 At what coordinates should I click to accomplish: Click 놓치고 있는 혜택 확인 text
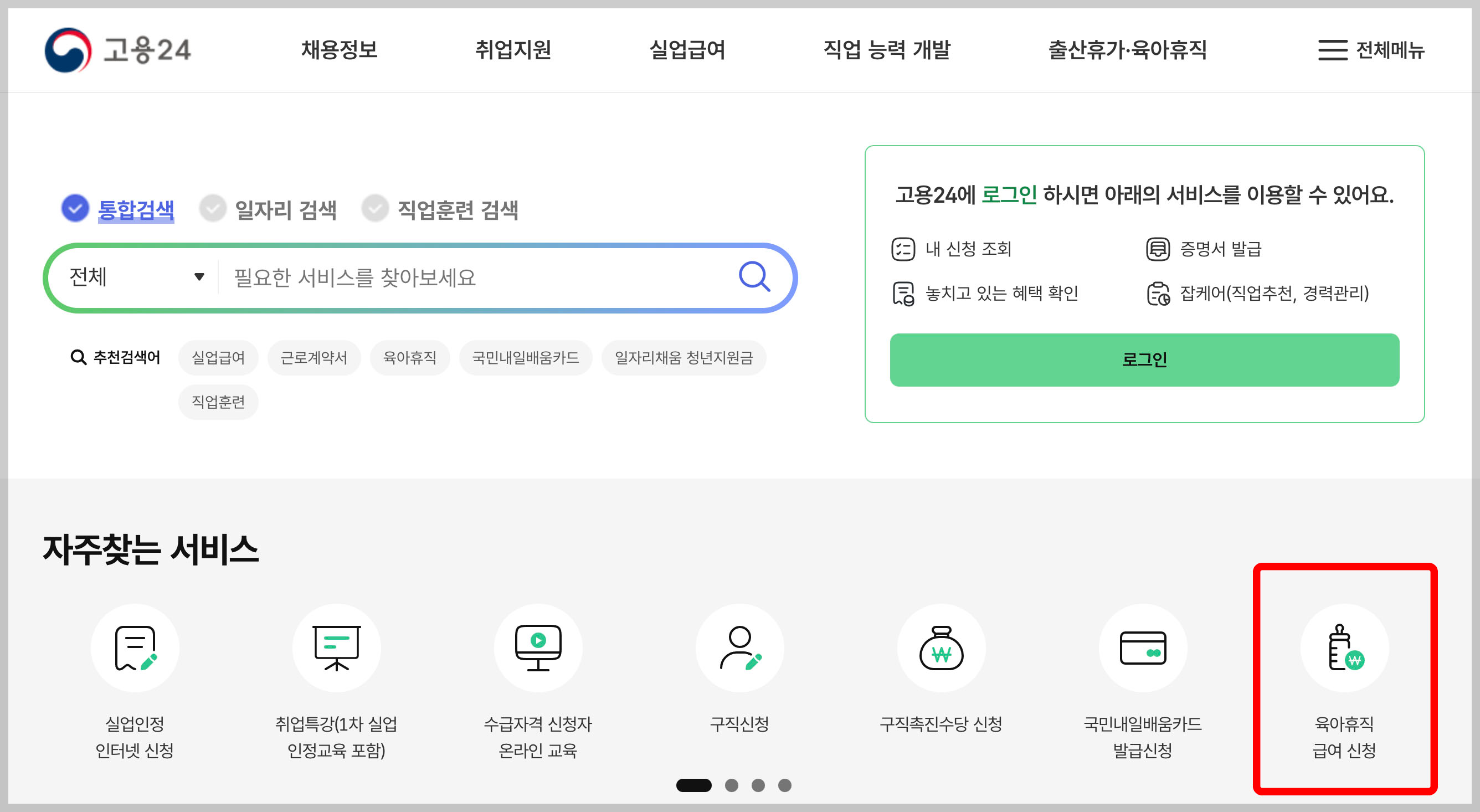(1001, 294)
